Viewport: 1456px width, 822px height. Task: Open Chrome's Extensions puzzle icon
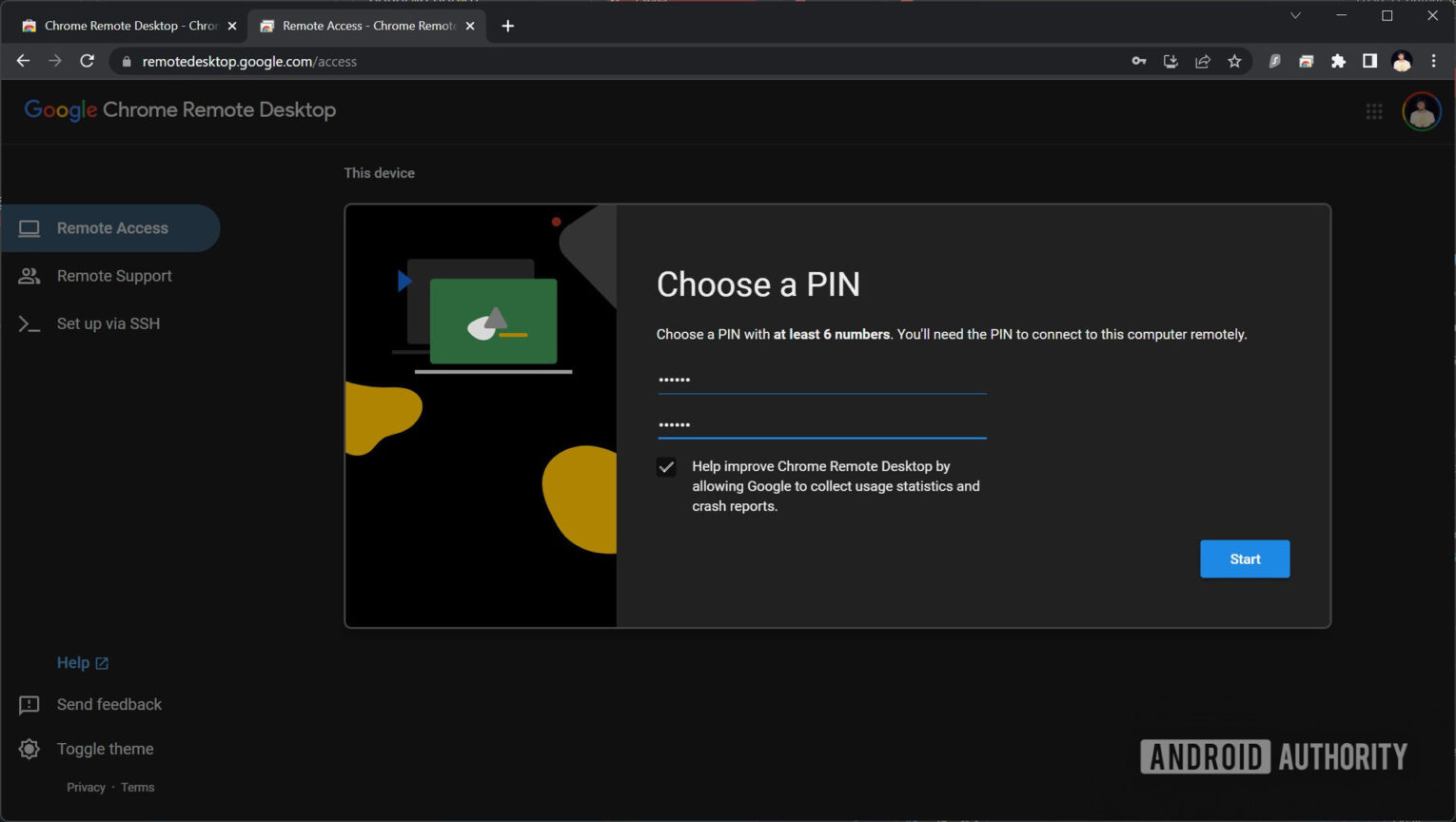[1338, 60]
